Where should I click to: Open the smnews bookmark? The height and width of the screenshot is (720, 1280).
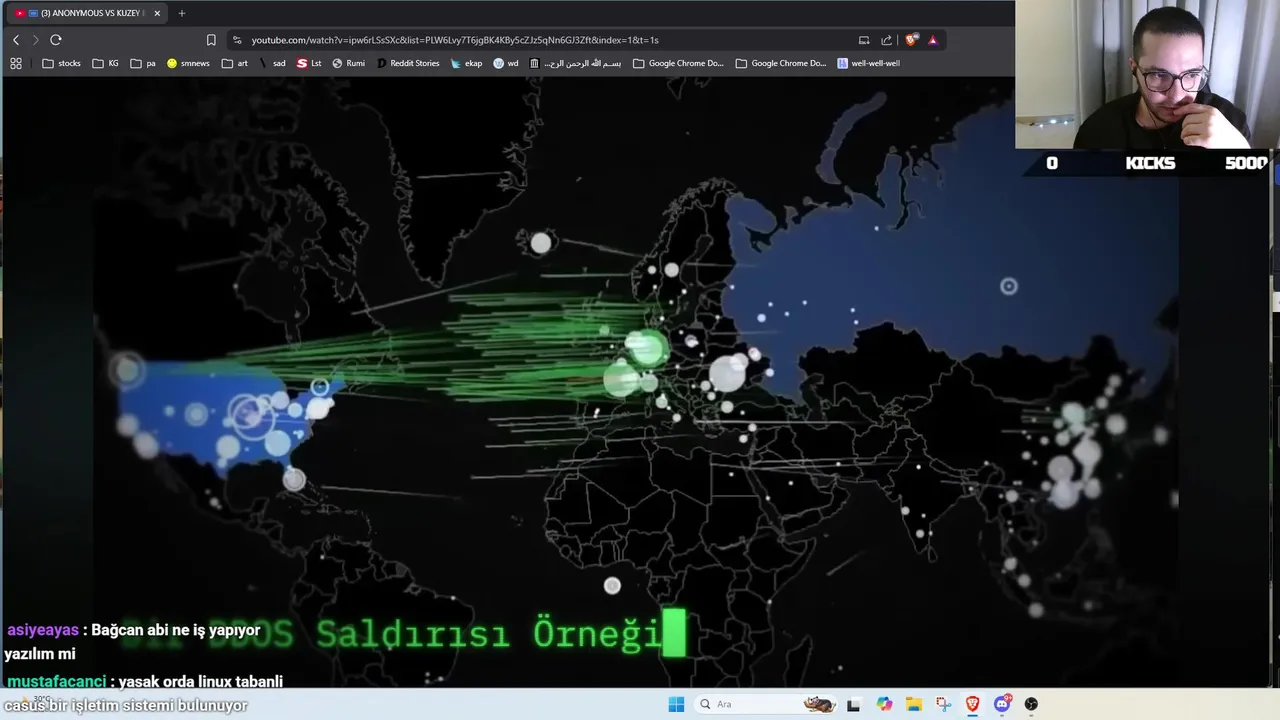[x=188, y=63]
